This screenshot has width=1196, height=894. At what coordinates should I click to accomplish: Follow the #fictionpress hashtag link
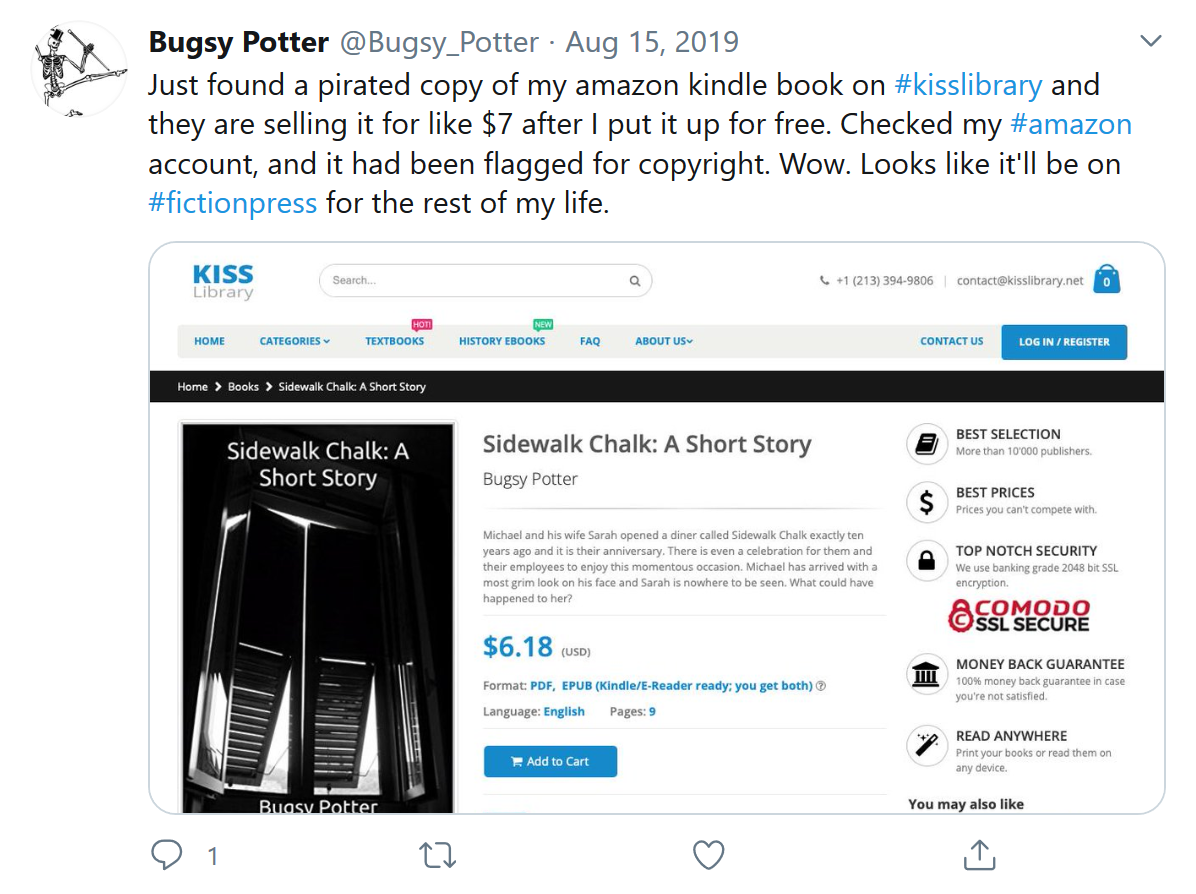[x=233, y=203]
